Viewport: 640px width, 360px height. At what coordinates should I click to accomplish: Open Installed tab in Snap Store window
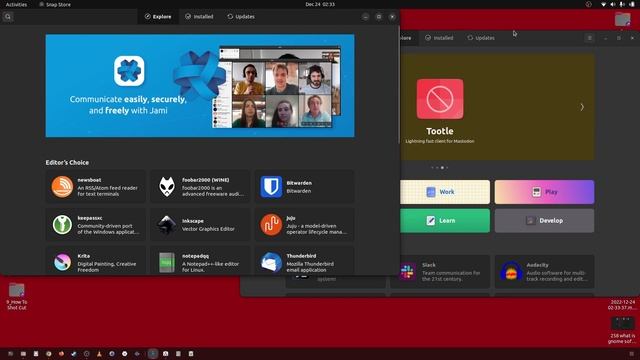tap(199, 17)
